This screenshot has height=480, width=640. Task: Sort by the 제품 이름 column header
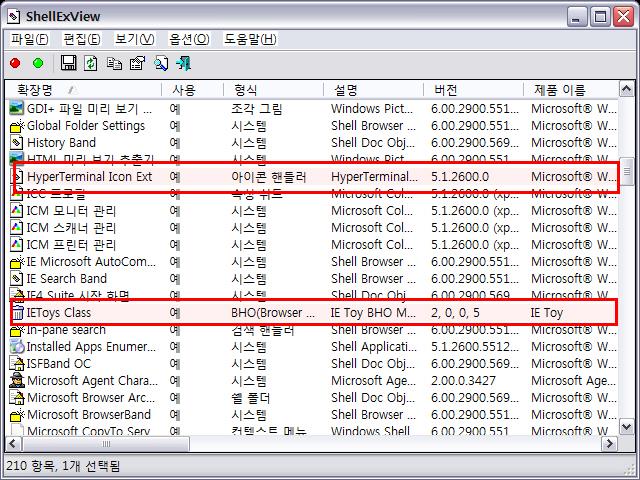tap(571, 90)
